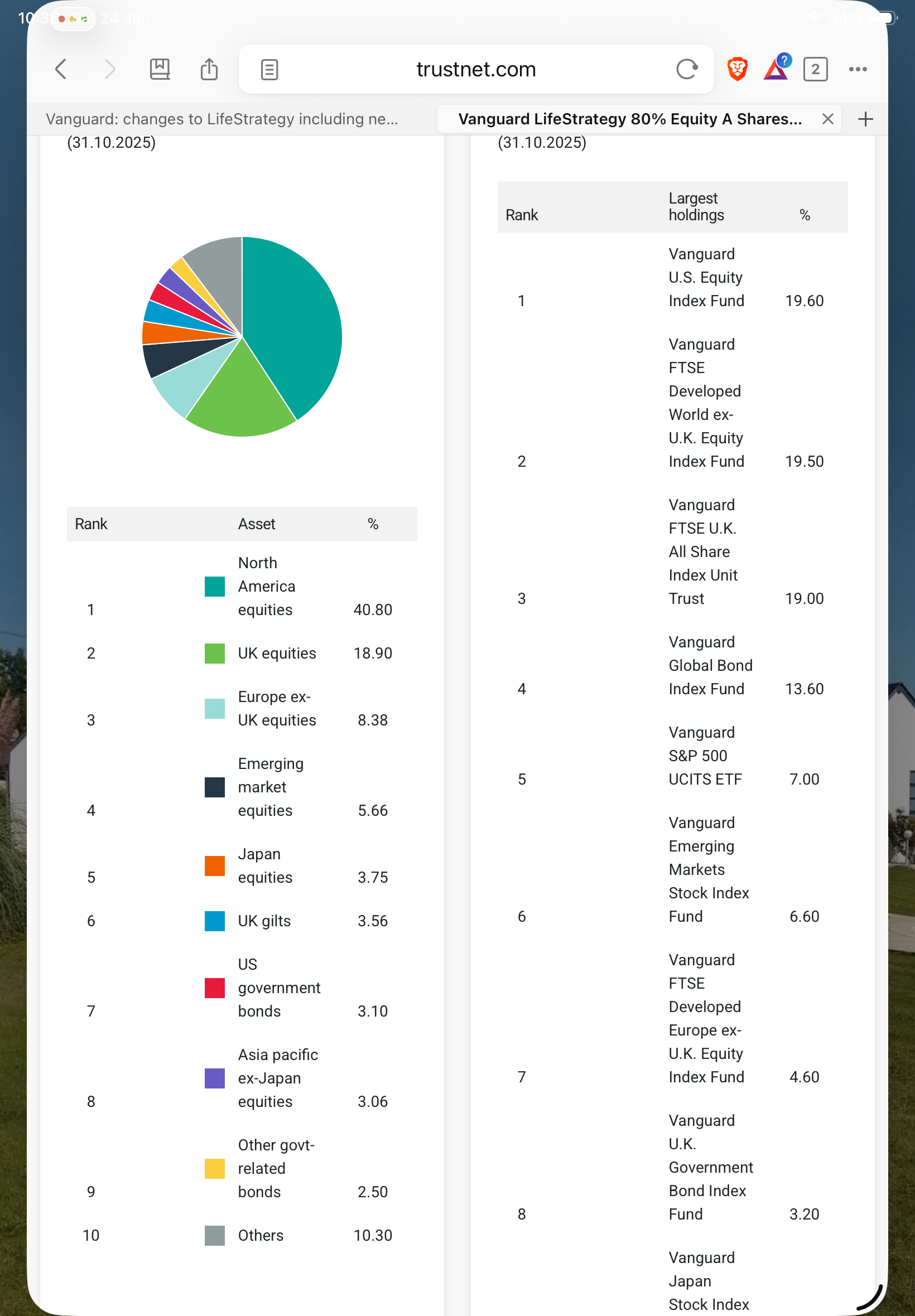Open the tab switcher showing 2
Screen dimensions: 915x1316
point(815,69)
